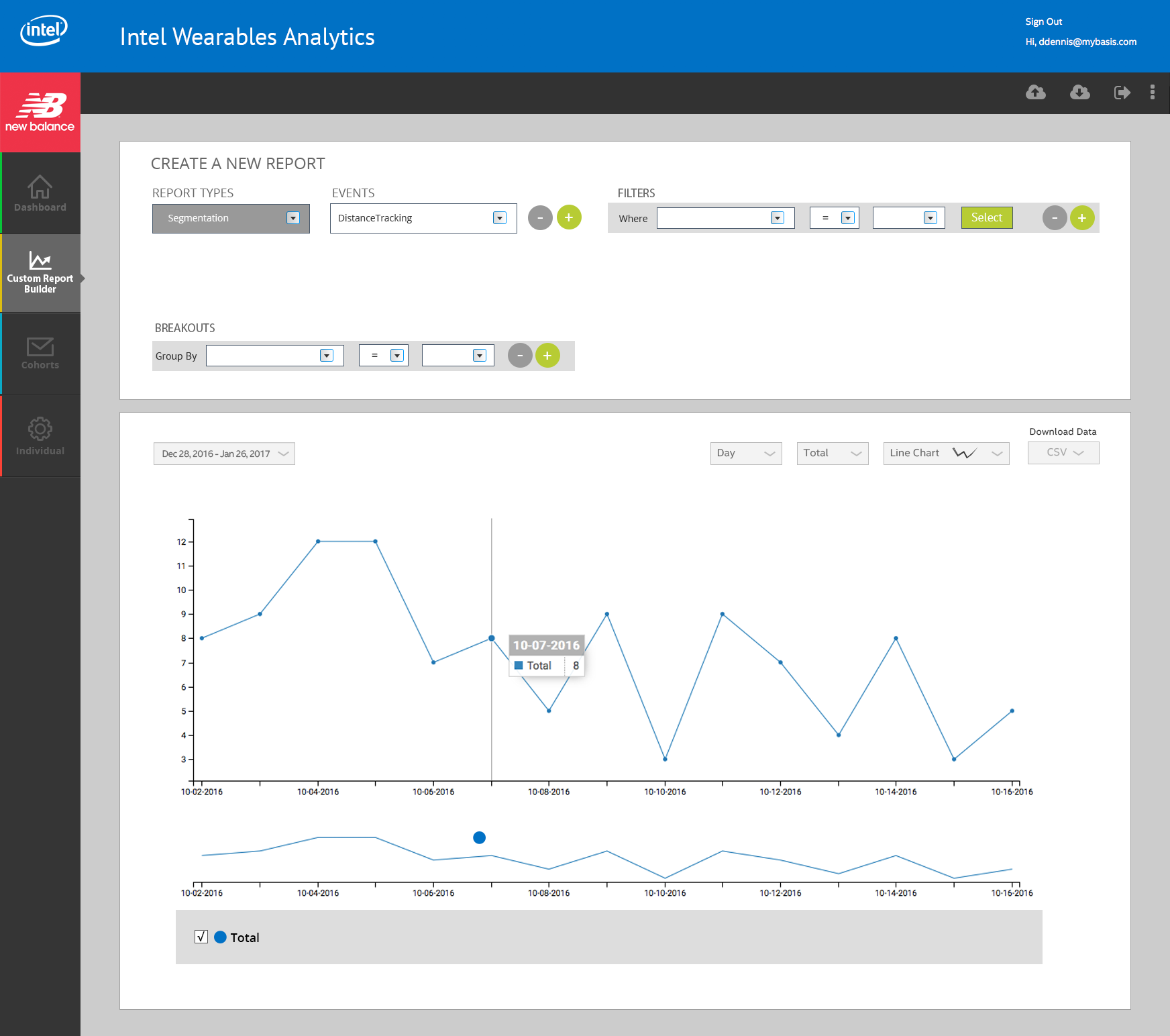The image size is (1170, 1036).
Task: Click the Total legend color dot
Action: click(x=220, y=937)
